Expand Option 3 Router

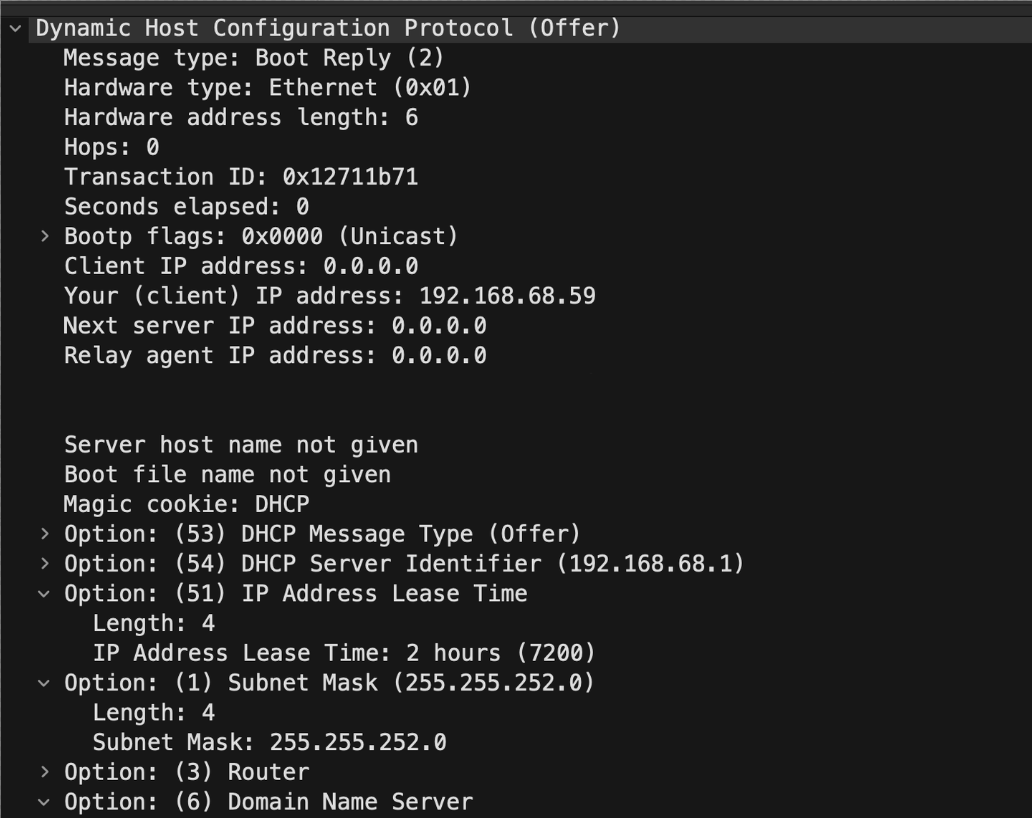(43, 772)
